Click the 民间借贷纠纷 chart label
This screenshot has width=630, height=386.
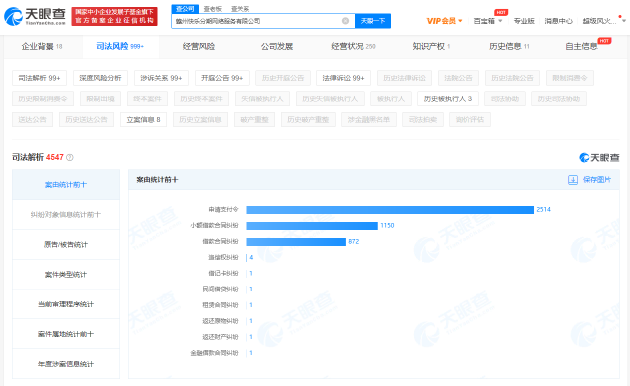coord(220,289)
